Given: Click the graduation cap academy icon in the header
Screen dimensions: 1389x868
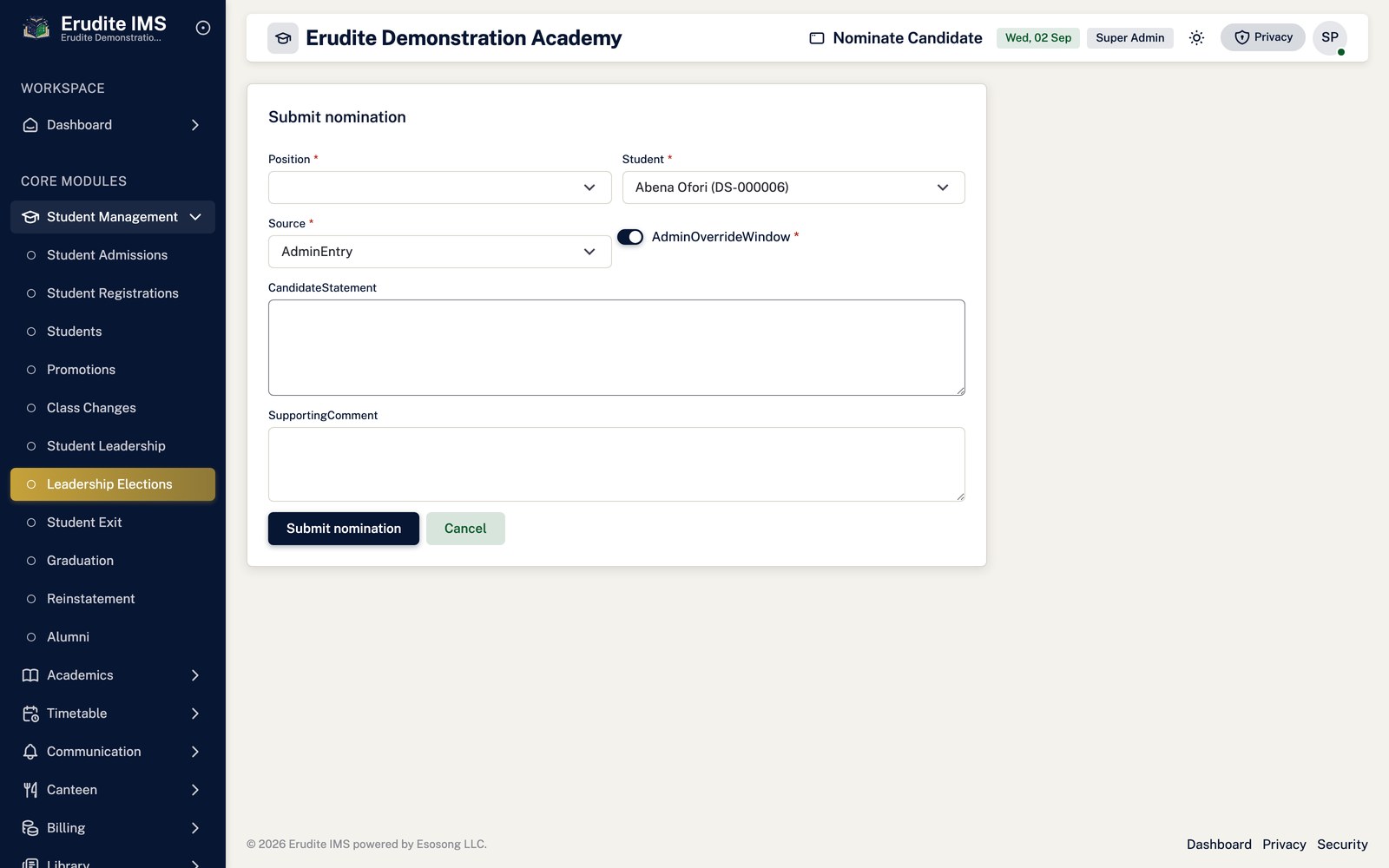Looking at the screenshot, I should pos(283,38).
